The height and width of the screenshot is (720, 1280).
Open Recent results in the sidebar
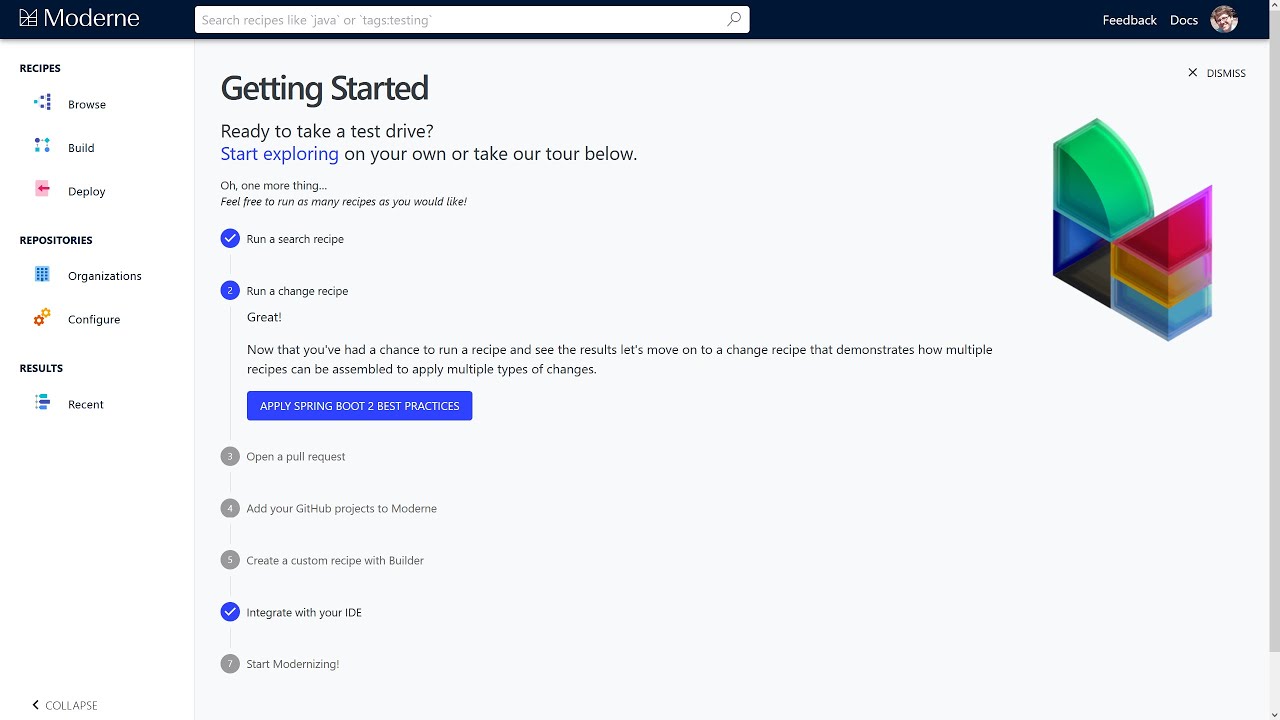tap(86, 404)
